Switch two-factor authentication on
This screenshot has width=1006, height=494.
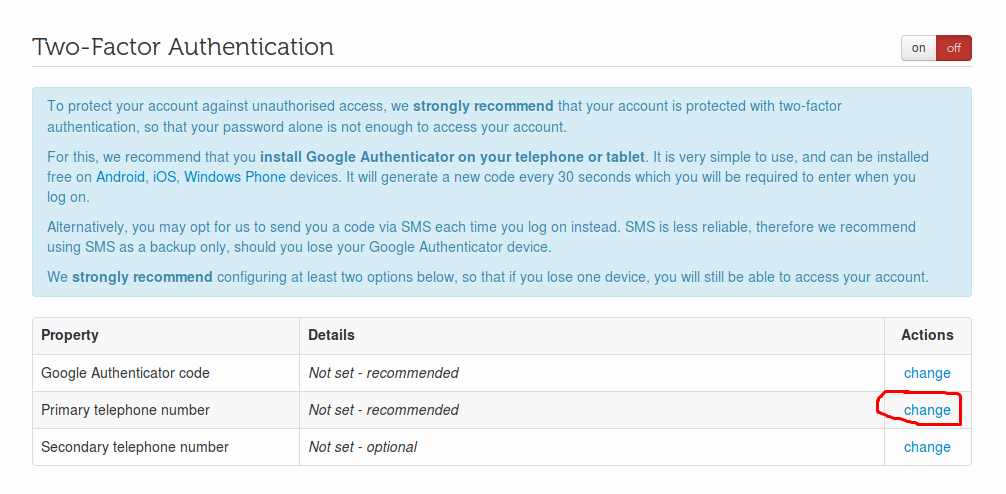[919, 48]
